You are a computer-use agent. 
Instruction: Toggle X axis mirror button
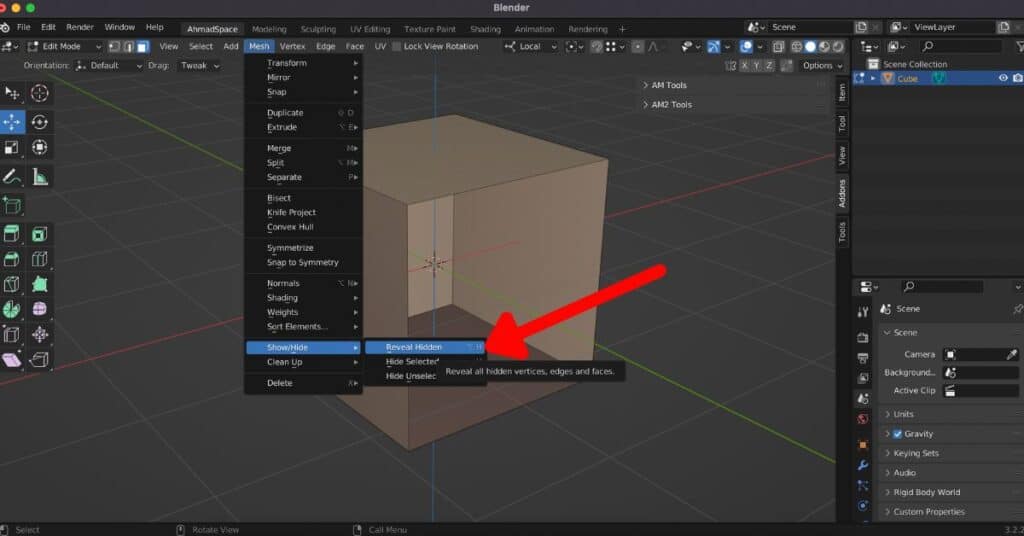744,65
